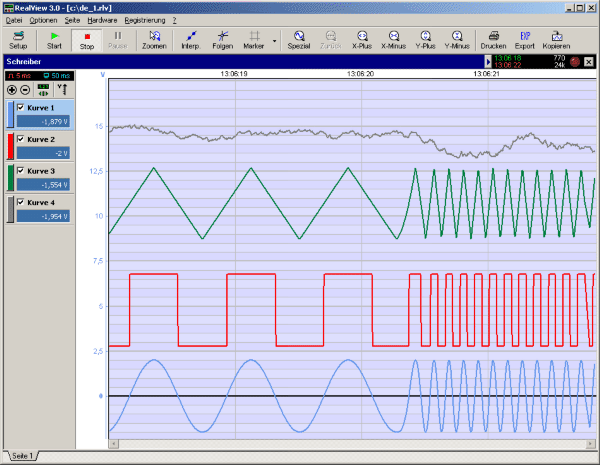Click the 13:06:20 time axis label
This screenshot has width=600, height=465.
(360, 74)
